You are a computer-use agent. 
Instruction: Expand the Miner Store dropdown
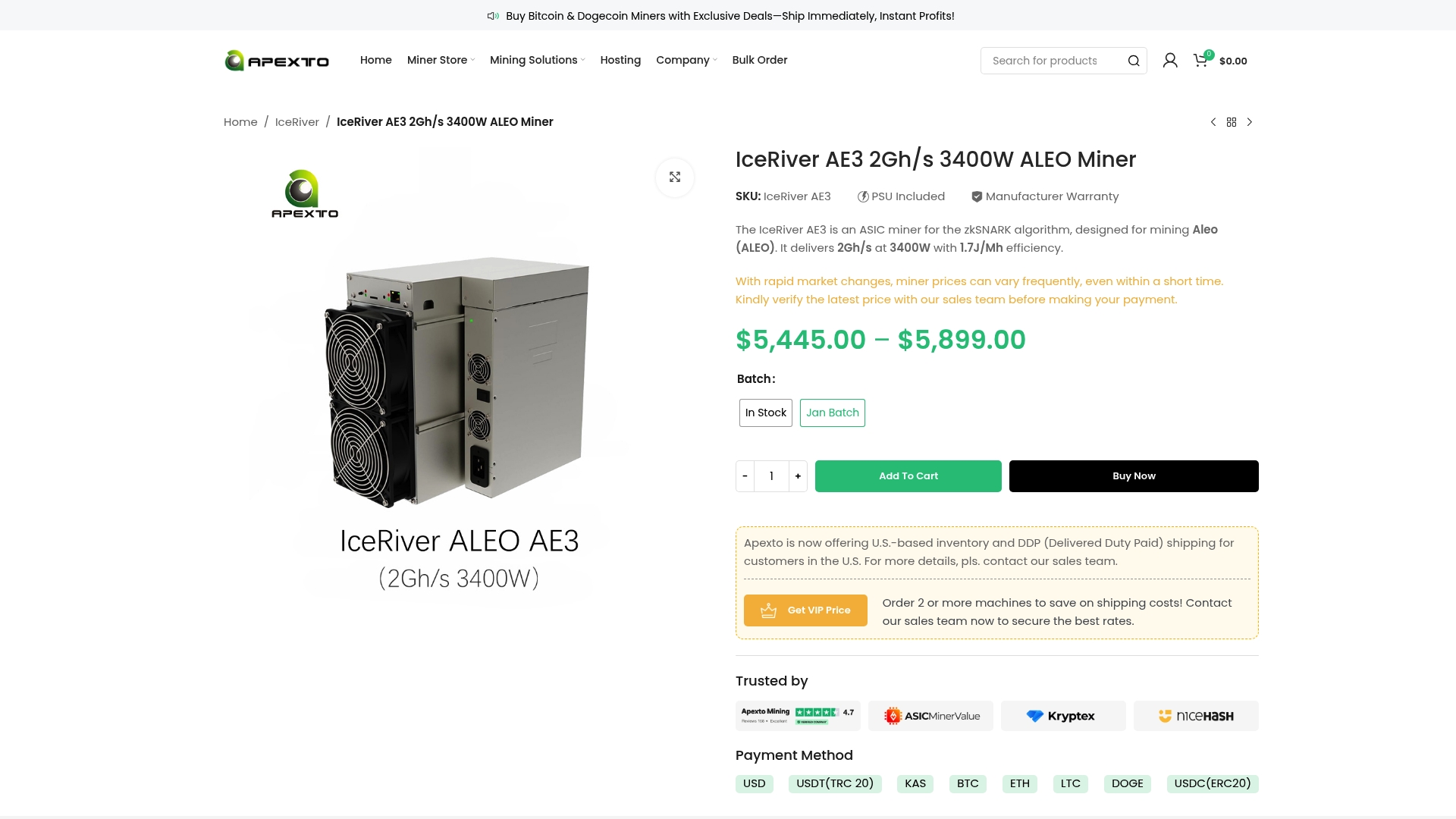pos(438,60)
